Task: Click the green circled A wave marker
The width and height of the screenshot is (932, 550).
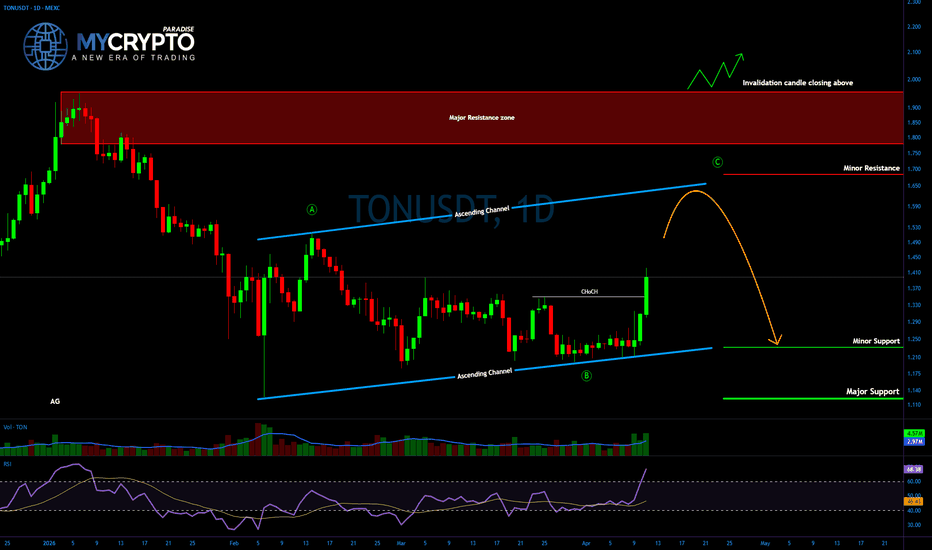Action: click(312, 210)
